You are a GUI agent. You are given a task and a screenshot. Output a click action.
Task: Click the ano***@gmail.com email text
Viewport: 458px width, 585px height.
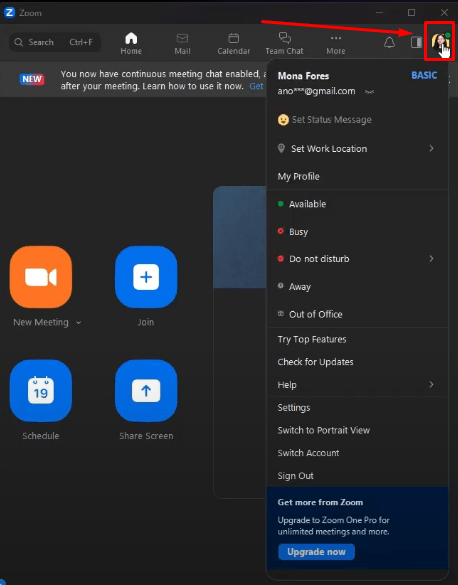316,91
